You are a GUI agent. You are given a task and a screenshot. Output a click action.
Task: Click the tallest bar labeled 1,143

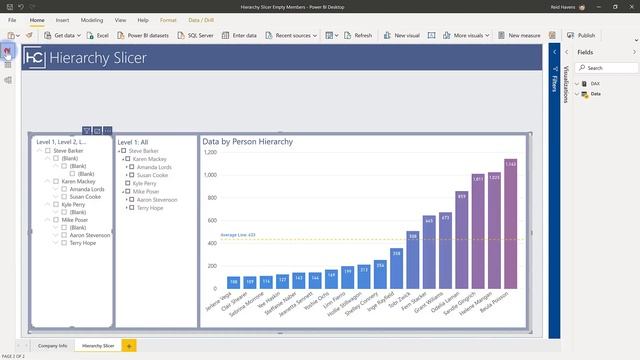(511, 224)
